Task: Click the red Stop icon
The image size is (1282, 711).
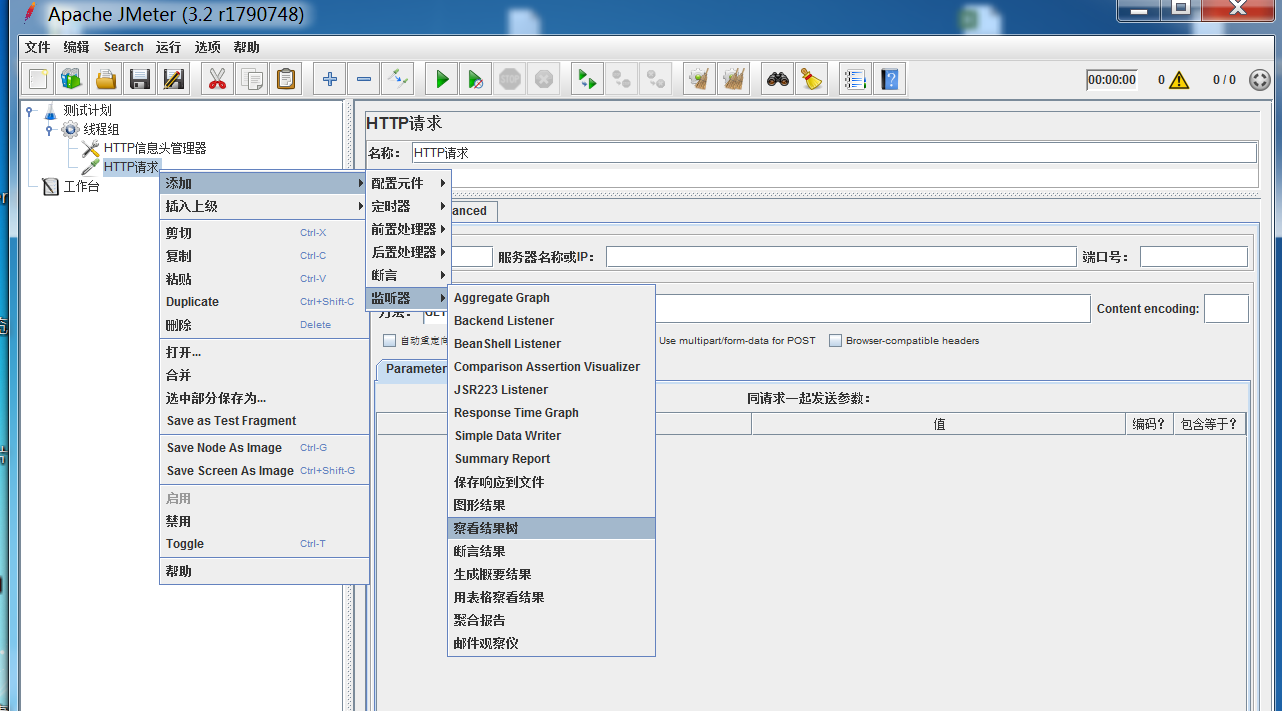Action: click(509, 79)
